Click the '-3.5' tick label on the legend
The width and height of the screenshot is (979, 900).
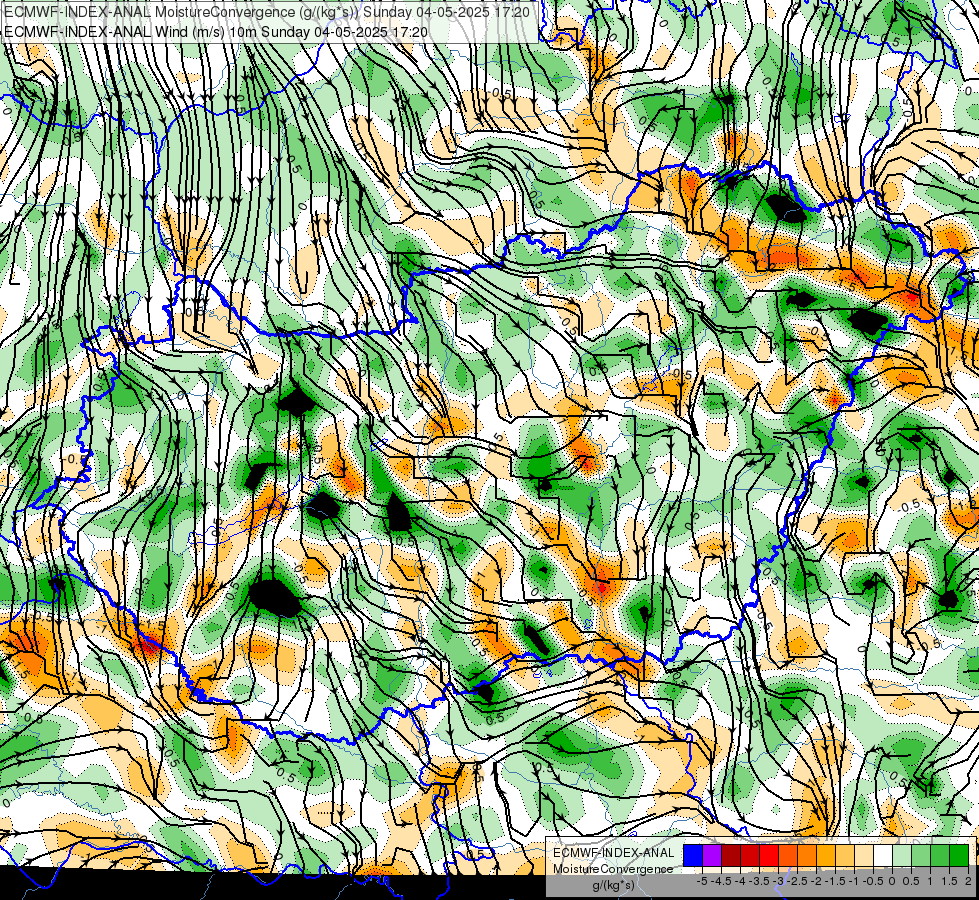coord(760,881)
